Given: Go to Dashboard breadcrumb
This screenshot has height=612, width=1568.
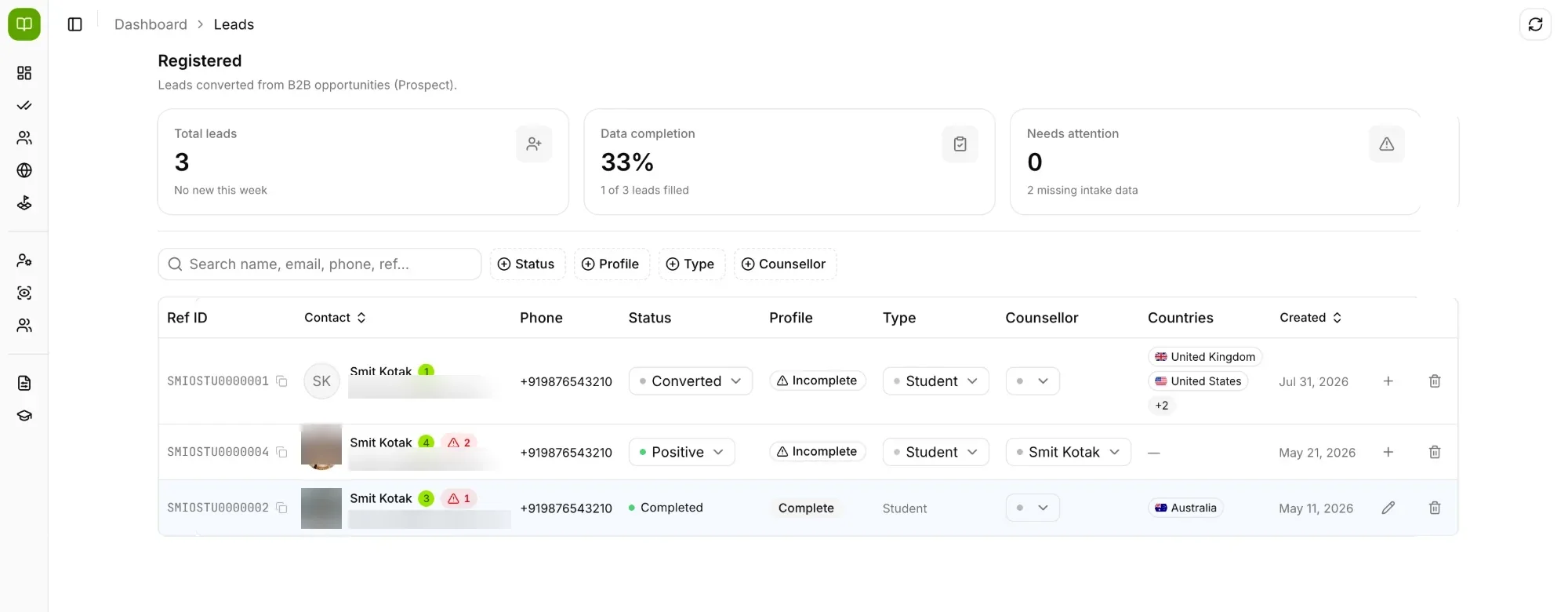Looking at the screenshot, I should coord(151,24).
